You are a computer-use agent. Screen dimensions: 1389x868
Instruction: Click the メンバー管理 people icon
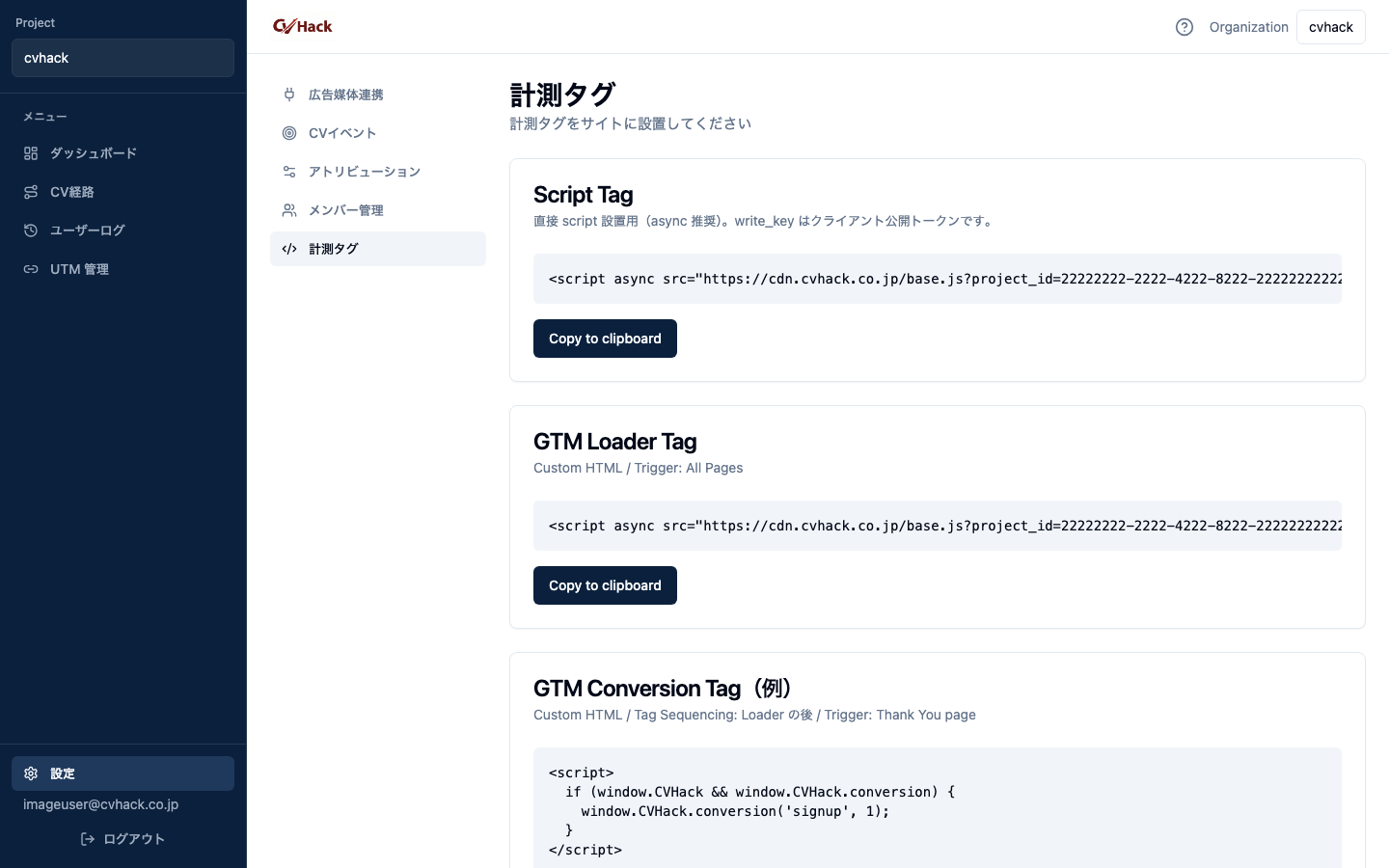click(x=289, y=210)
